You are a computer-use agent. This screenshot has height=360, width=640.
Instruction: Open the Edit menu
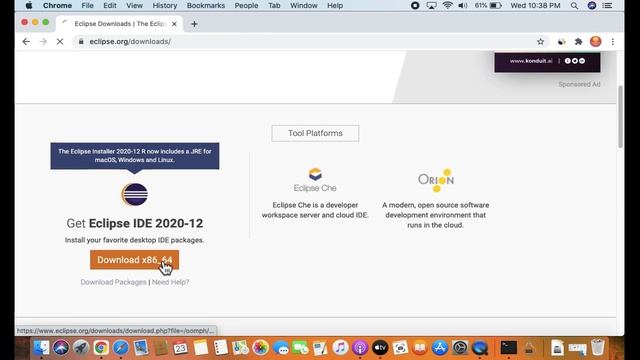coord(109,6)
